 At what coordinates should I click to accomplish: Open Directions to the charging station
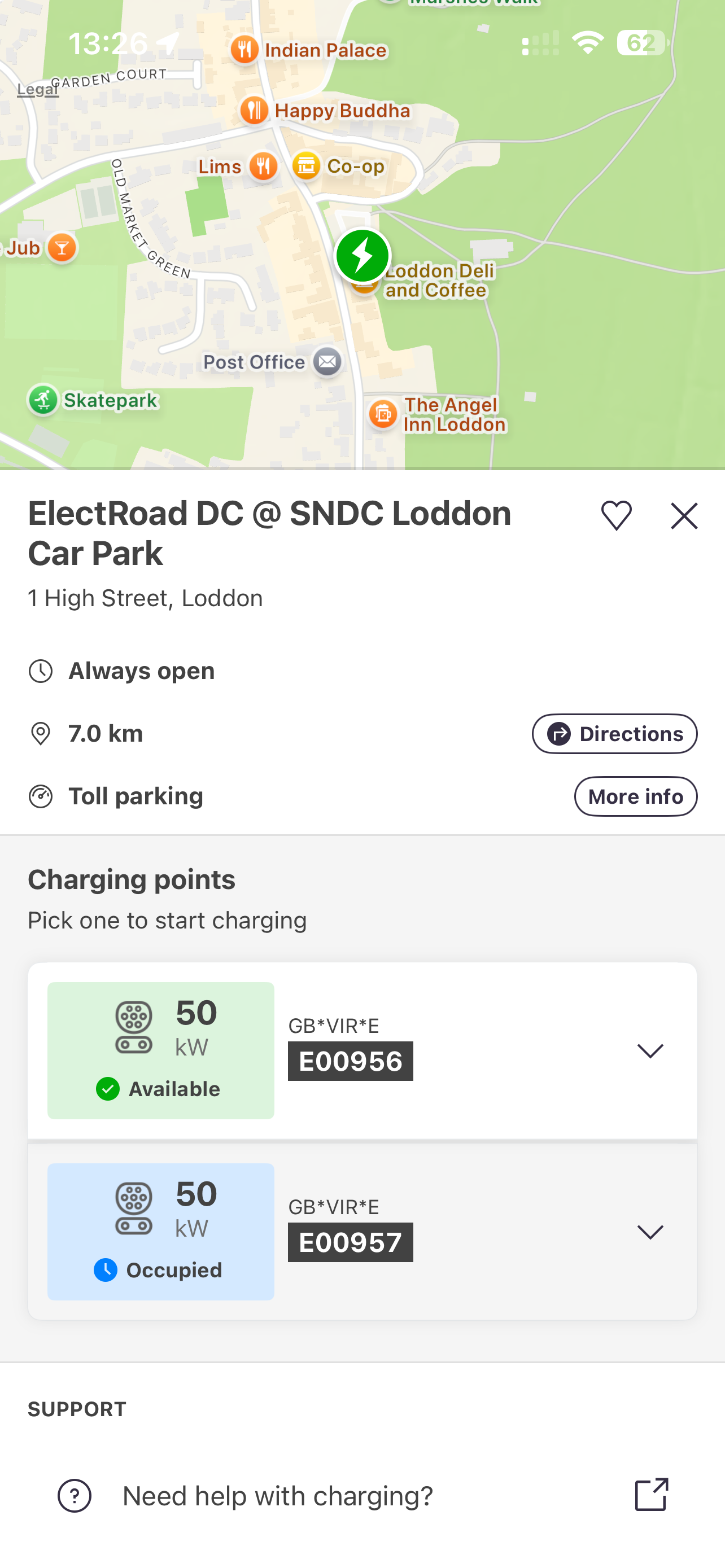tap(614, 733)
